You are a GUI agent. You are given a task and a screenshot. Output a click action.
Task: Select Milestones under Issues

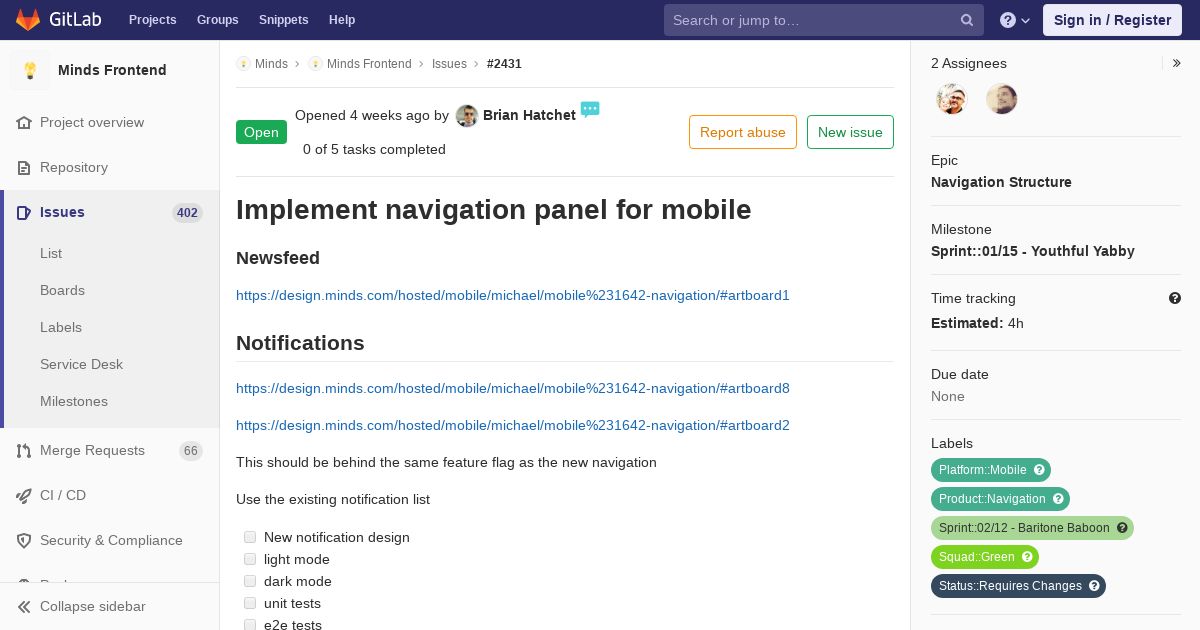tap(74, 401)
